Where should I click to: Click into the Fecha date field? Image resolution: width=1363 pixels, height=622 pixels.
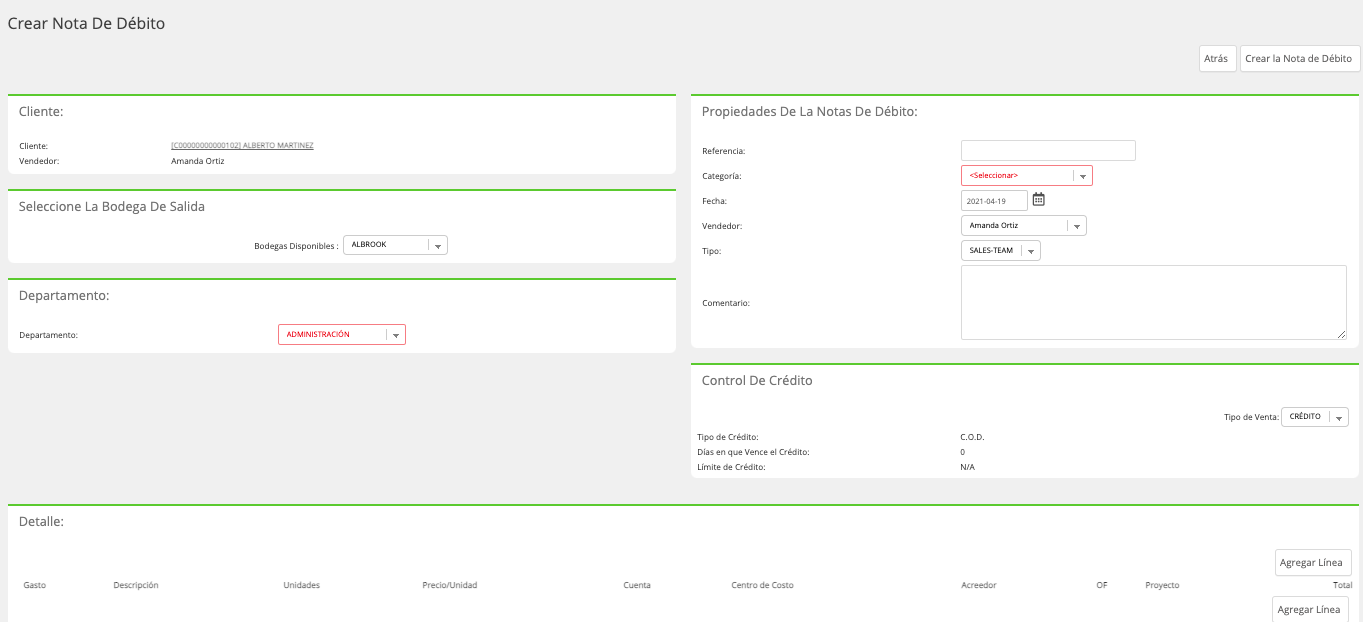pos(994,201)
